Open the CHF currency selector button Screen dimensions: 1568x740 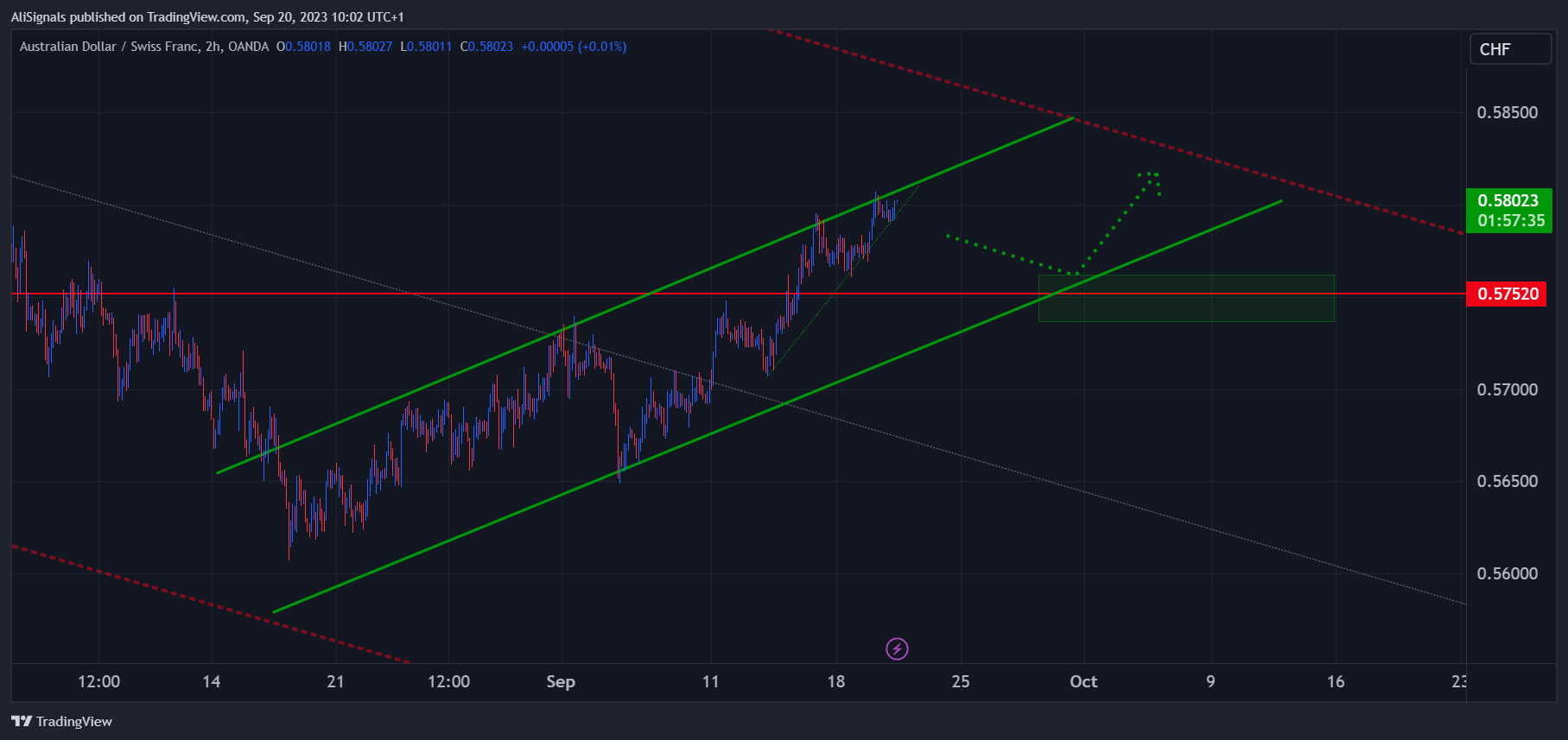click(1511, 49)
